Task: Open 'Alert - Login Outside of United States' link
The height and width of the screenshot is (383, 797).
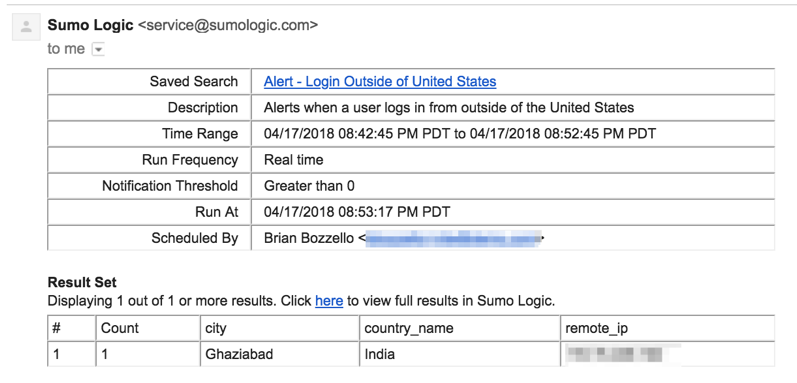Action: click(380, 81)
